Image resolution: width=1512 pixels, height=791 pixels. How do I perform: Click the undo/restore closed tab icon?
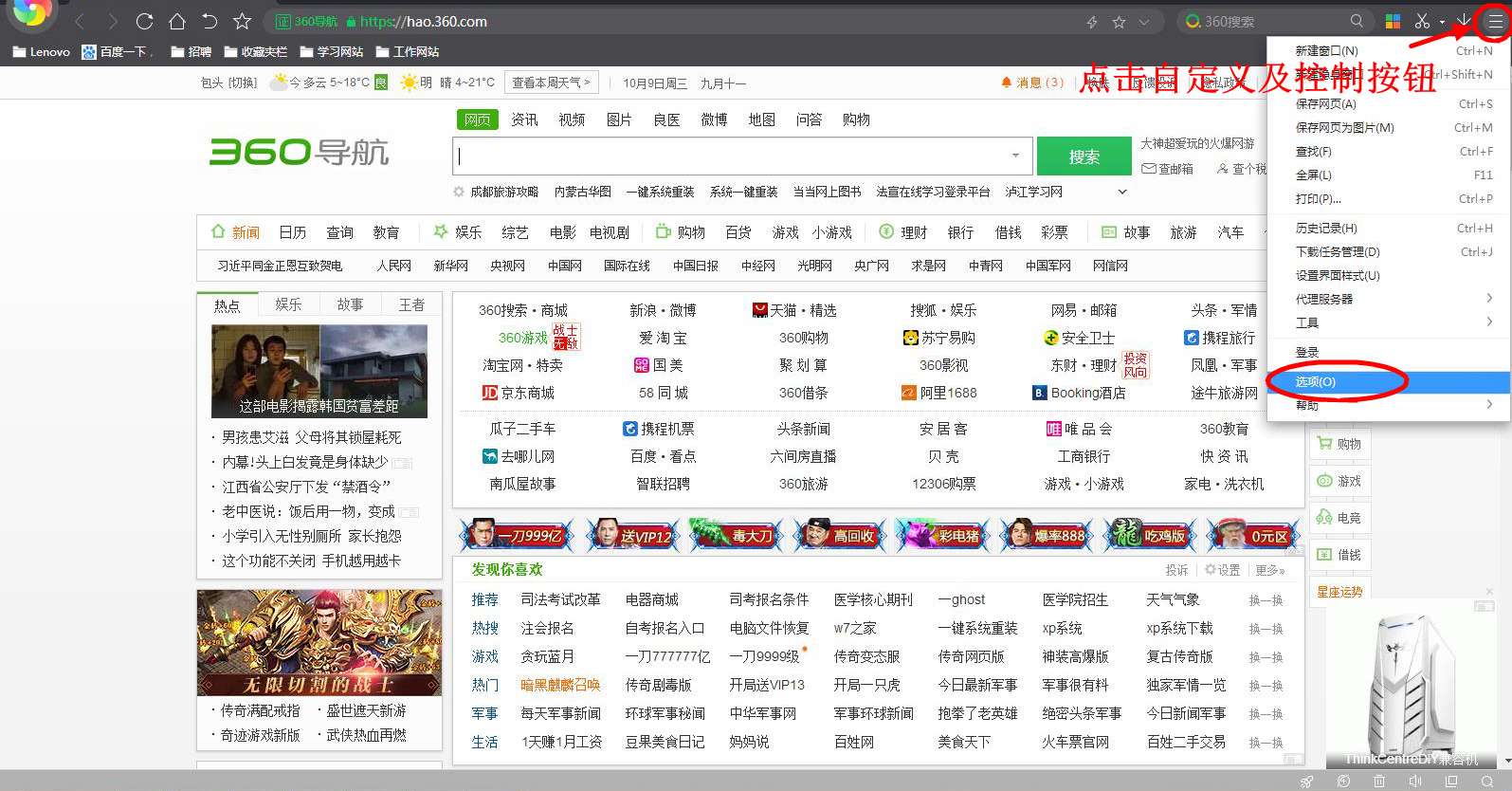pyautogui.click(x=209, y=21)
